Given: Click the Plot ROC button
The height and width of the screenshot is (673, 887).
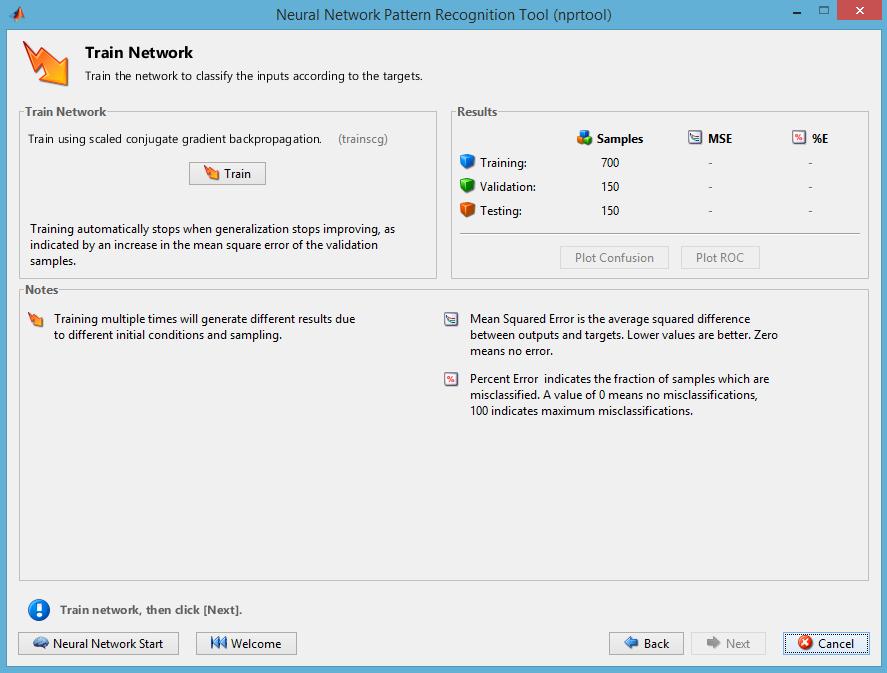Looking at the screenshot, I should 720,258.
